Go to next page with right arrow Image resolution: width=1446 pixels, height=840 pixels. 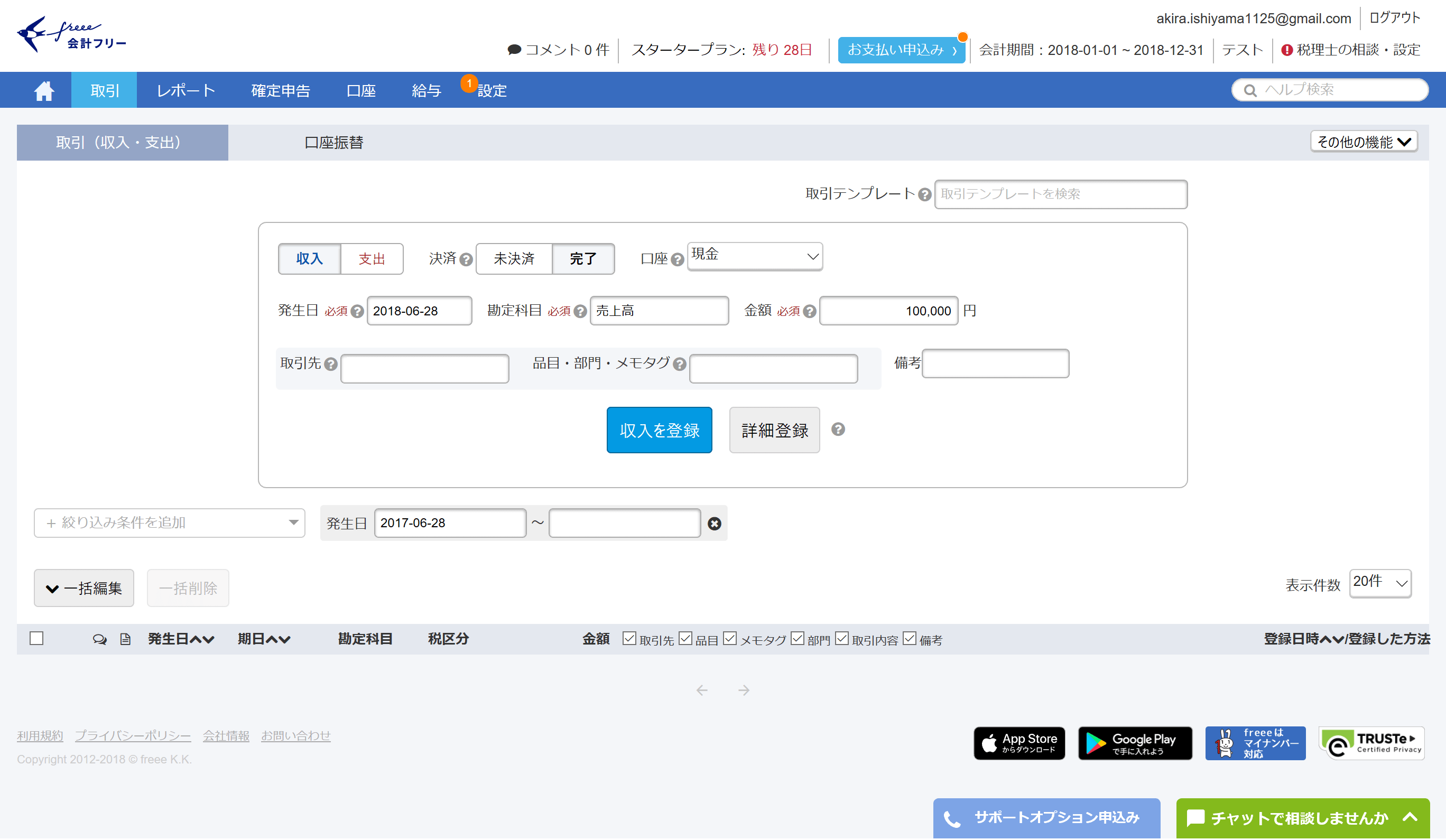coord(744,690)
